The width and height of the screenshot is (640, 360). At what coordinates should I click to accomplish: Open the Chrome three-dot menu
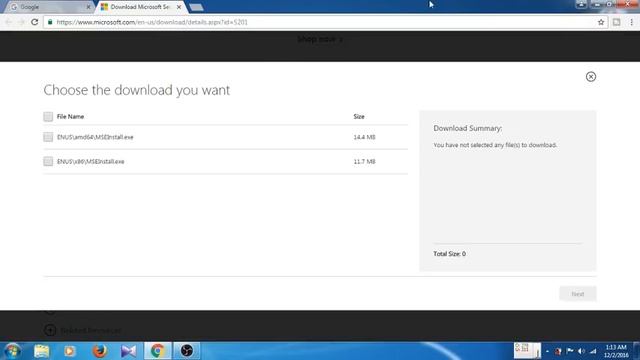[631, 22]
